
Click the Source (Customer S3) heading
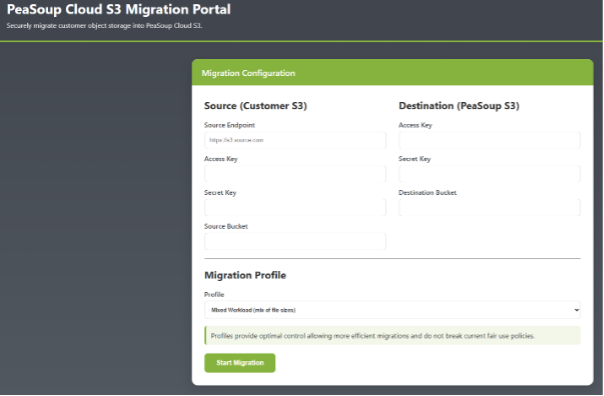pyautogui.click(x=255, y=106)
